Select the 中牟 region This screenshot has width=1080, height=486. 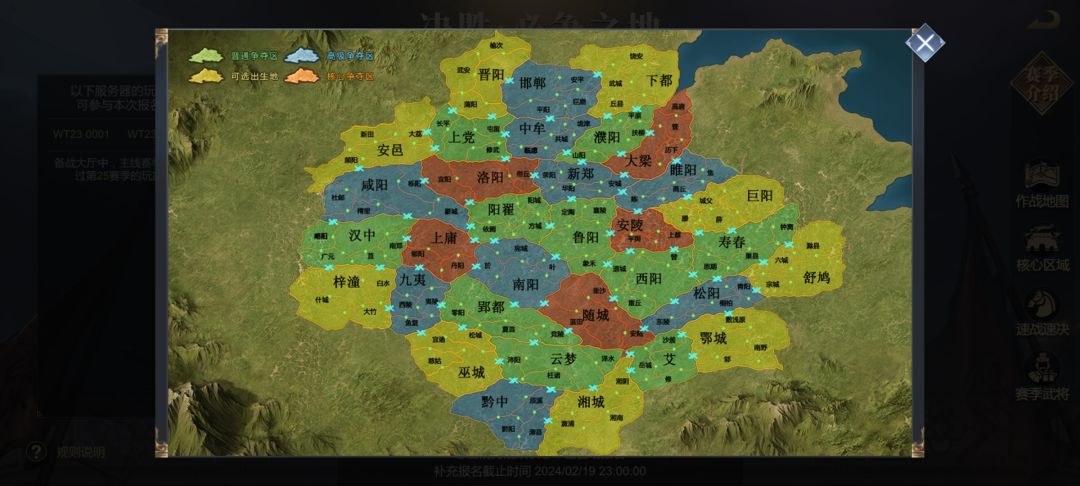click(532, 127)
